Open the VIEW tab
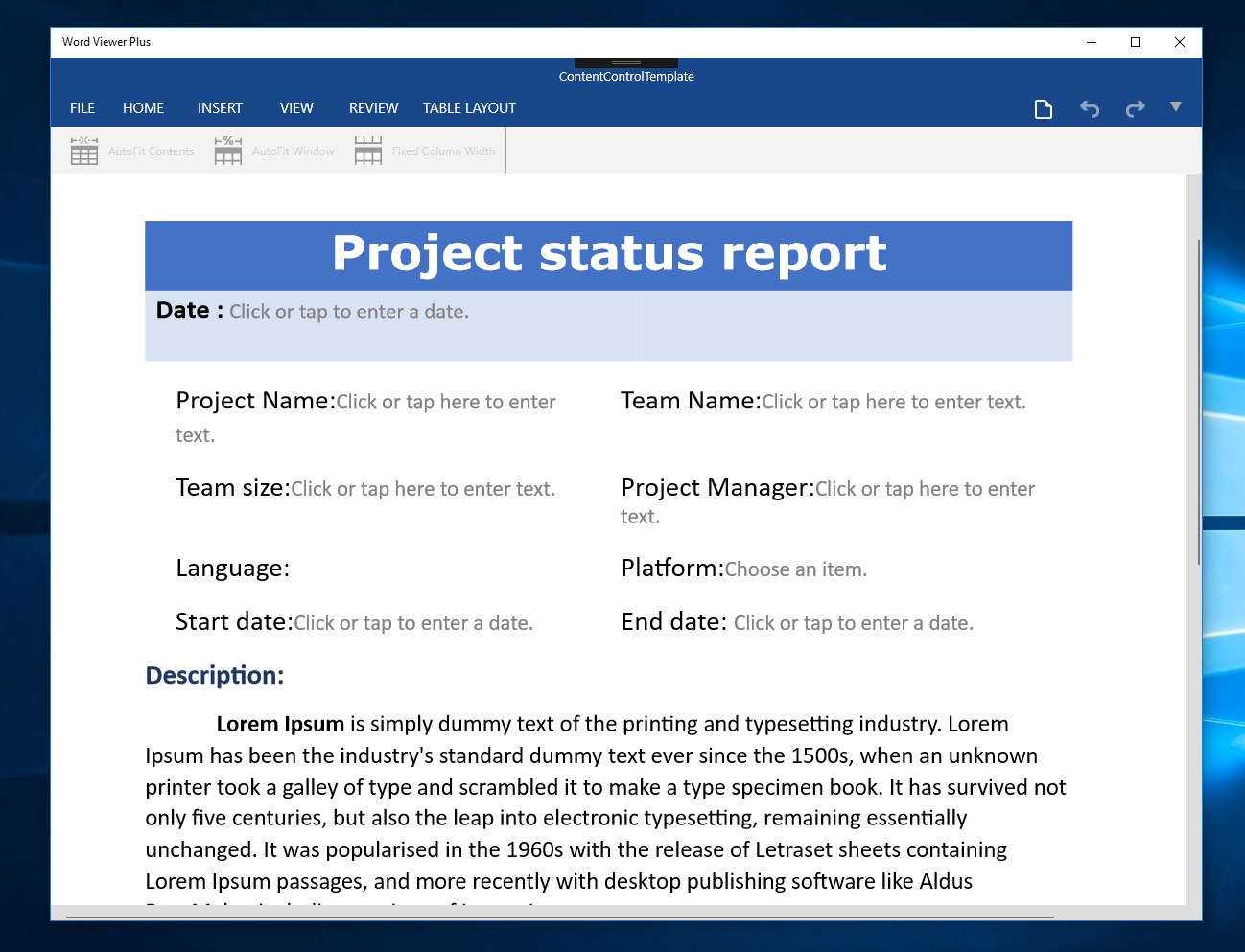Screen dimensions: 1245x952 pyautogui.click(x=296, y=108)
